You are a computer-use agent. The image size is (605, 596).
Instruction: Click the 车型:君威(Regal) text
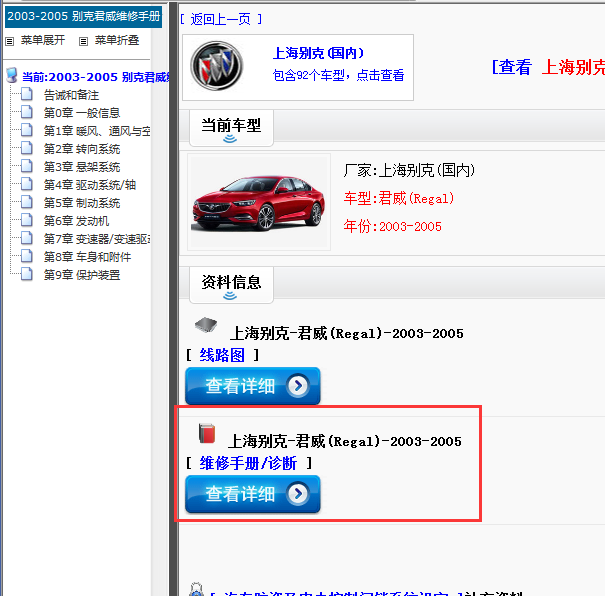click(x=399, y=198)
